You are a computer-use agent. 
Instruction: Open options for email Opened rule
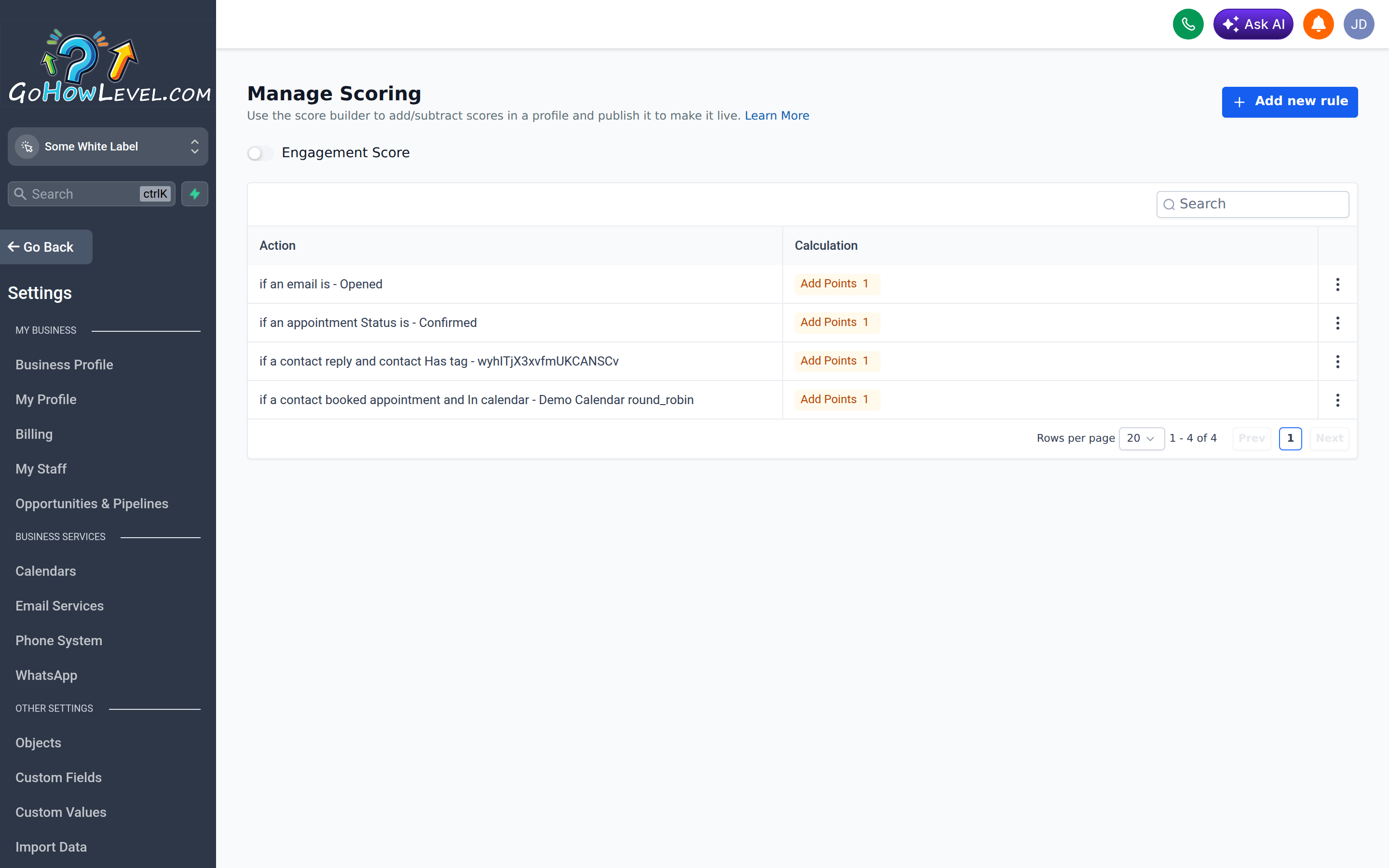click(x=1337, y=284)
